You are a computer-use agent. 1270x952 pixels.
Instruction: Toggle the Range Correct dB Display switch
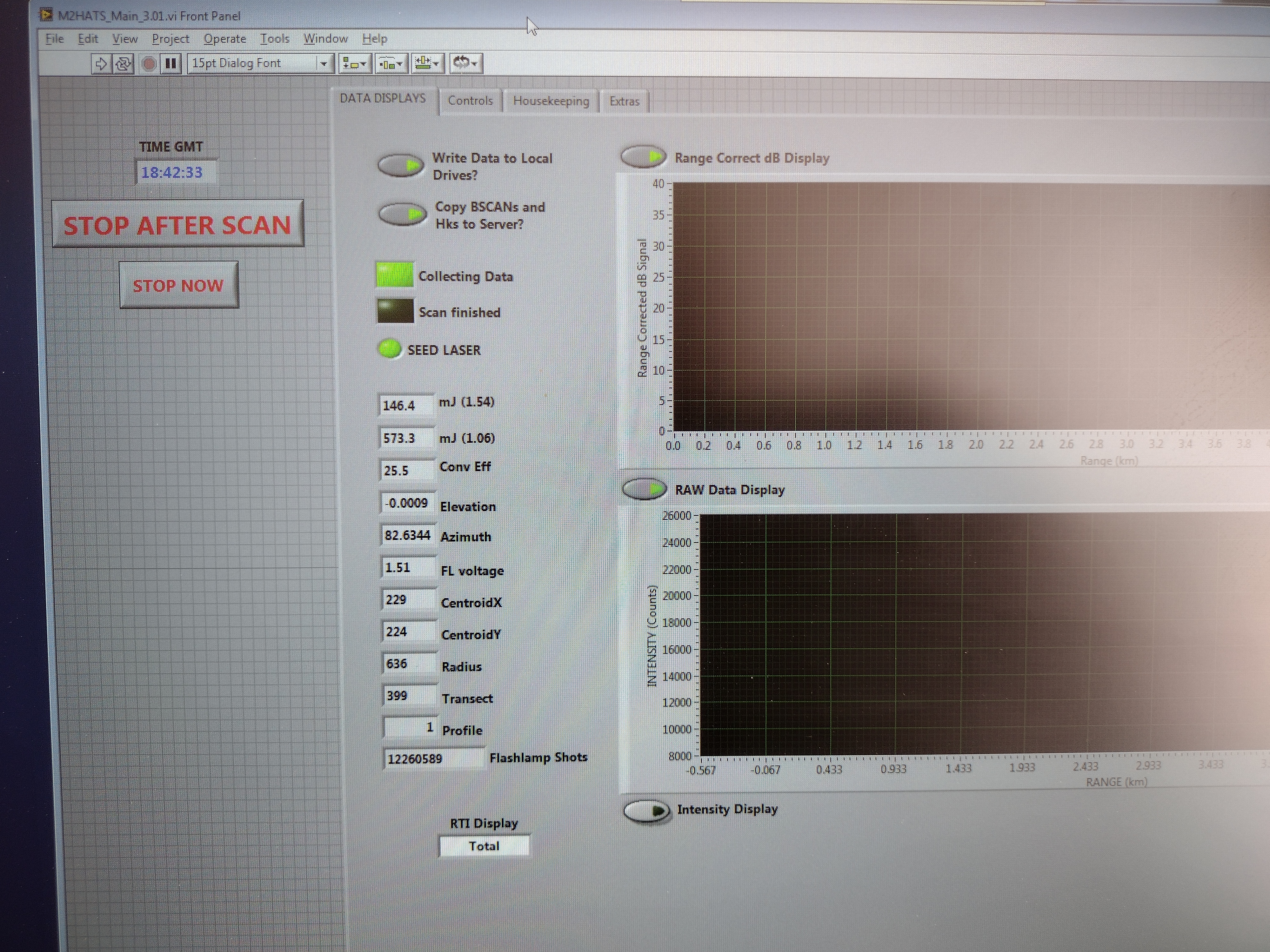click(643, 157)
